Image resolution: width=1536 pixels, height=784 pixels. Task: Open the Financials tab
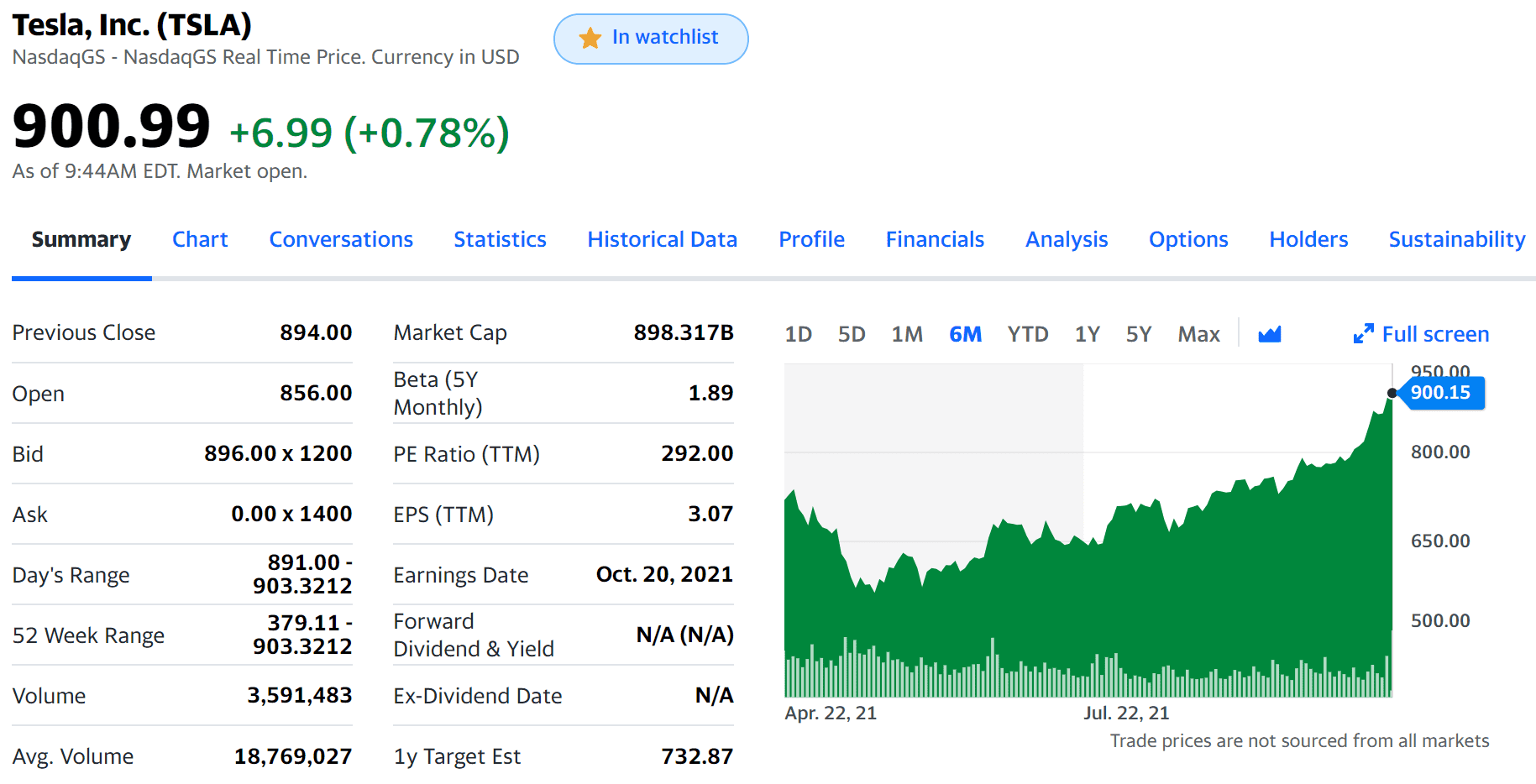(x=935, y=239)
